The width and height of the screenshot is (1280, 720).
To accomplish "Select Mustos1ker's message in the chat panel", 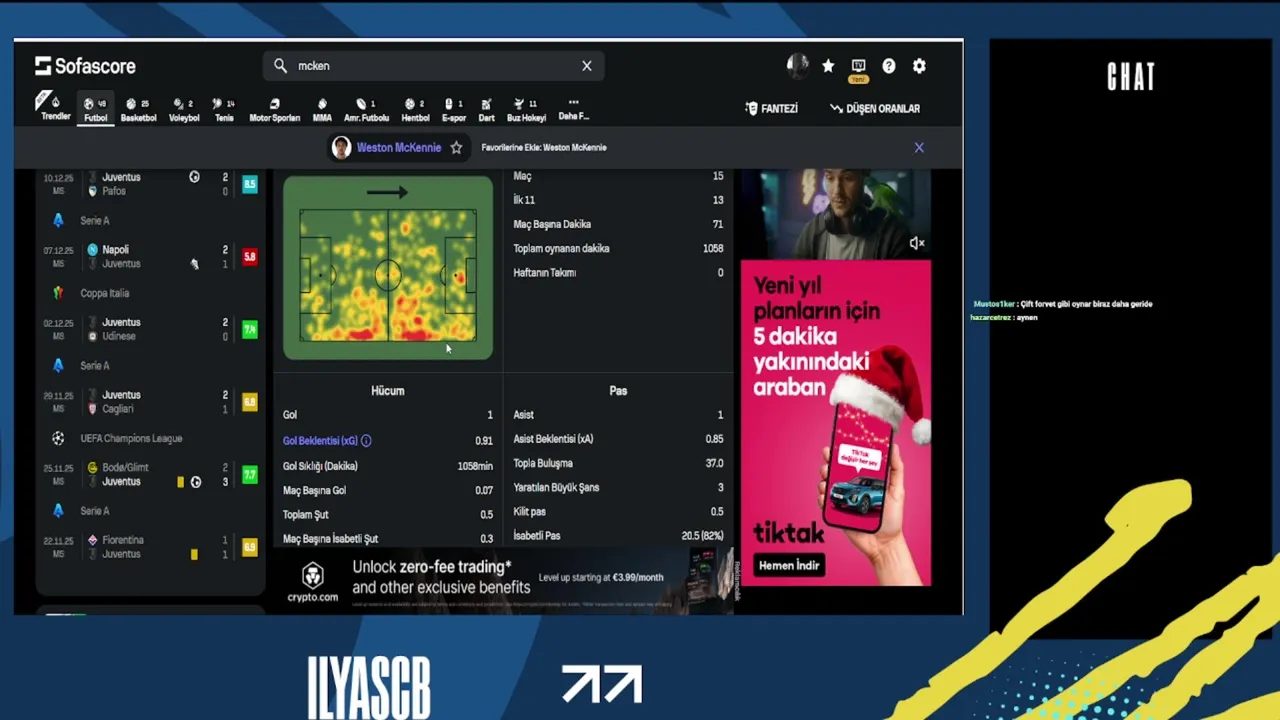I will pos(1063,304).
